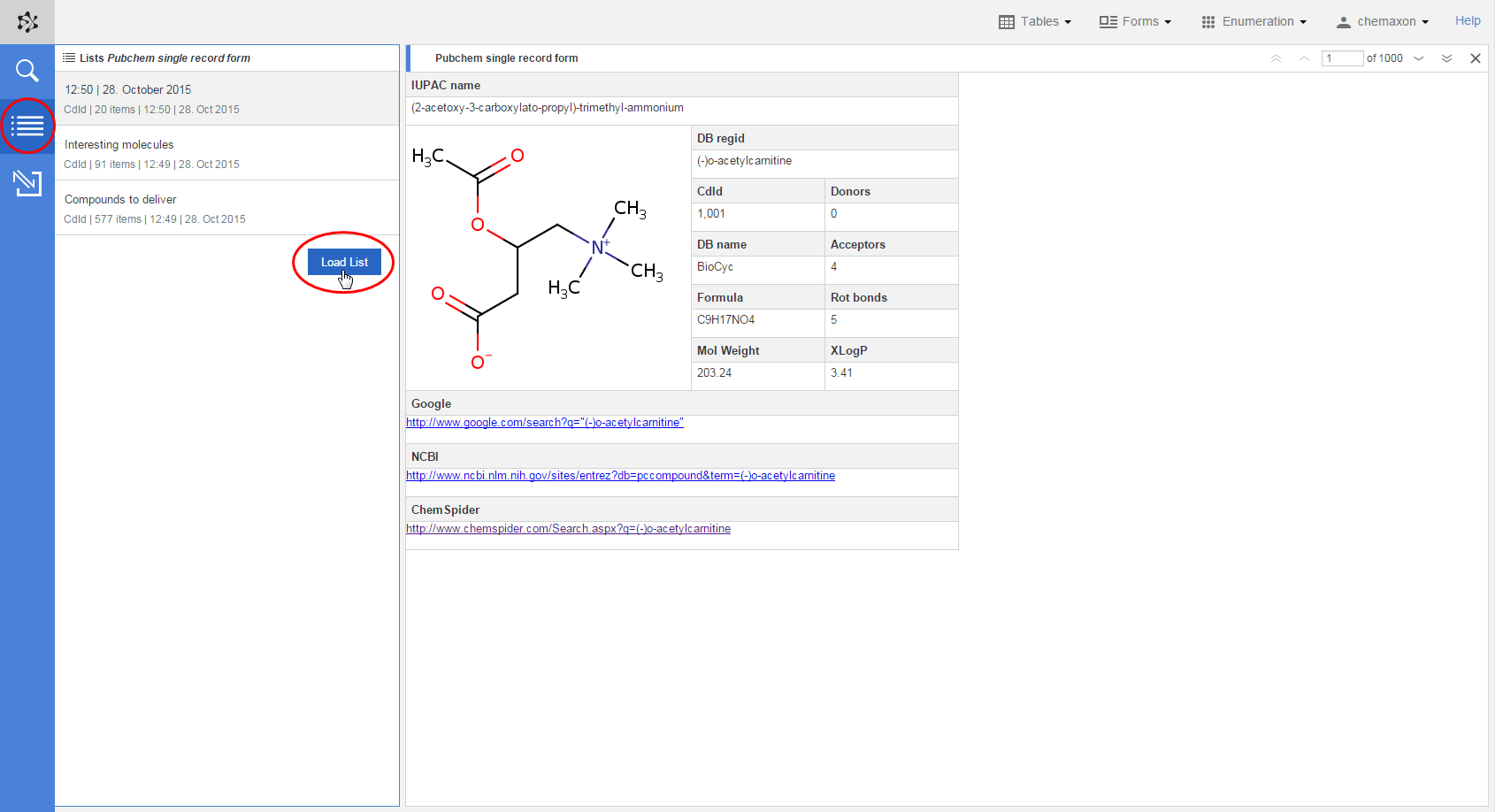Screen dimensions: 1495x812
Task: Expand the Enumeration dropdown menu
Action: point(1253,22)
